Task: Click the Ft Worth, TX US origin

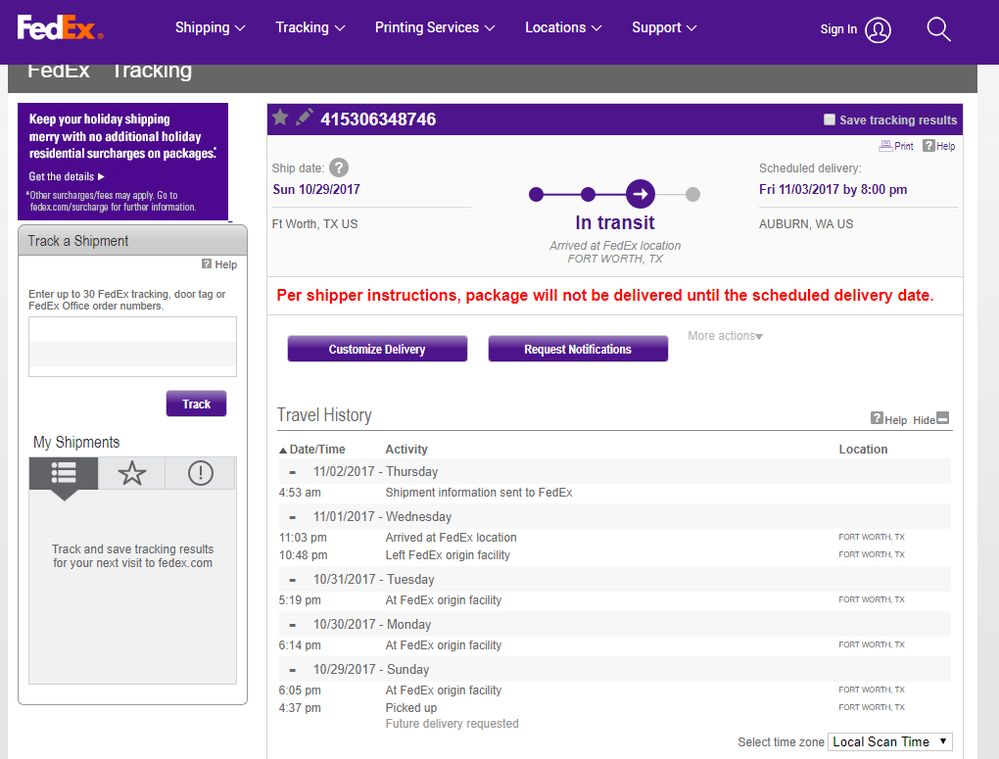Action: click(315, 224)
